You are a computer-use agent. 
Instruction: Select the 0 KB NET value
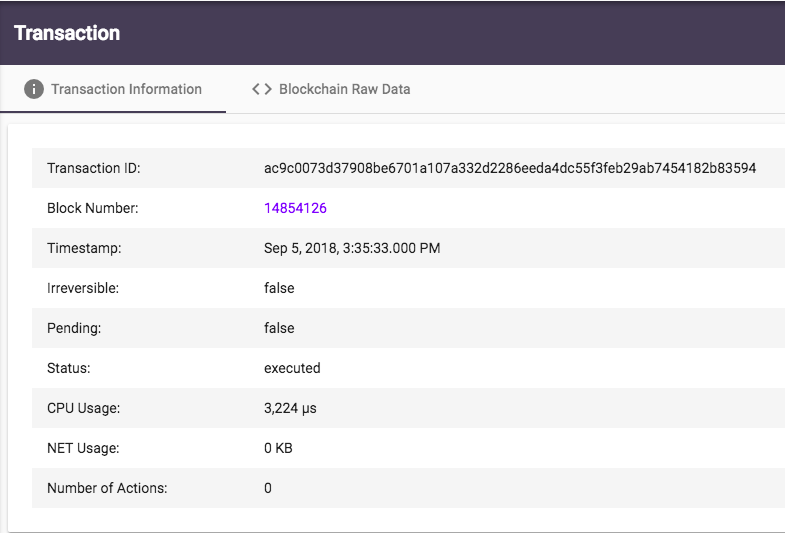click(x=278, y=448)
